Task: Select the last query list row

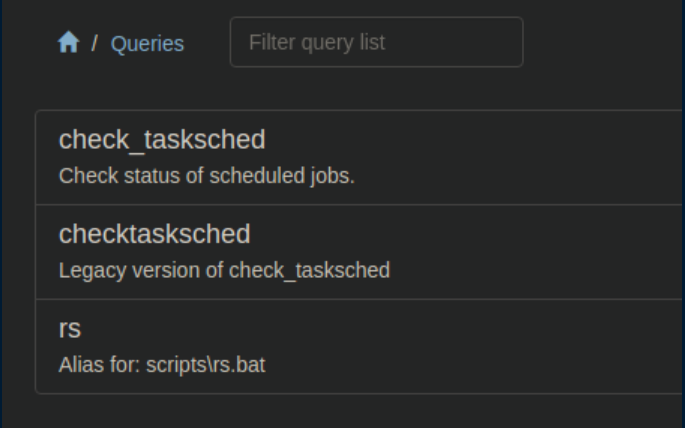Action: 360,346
